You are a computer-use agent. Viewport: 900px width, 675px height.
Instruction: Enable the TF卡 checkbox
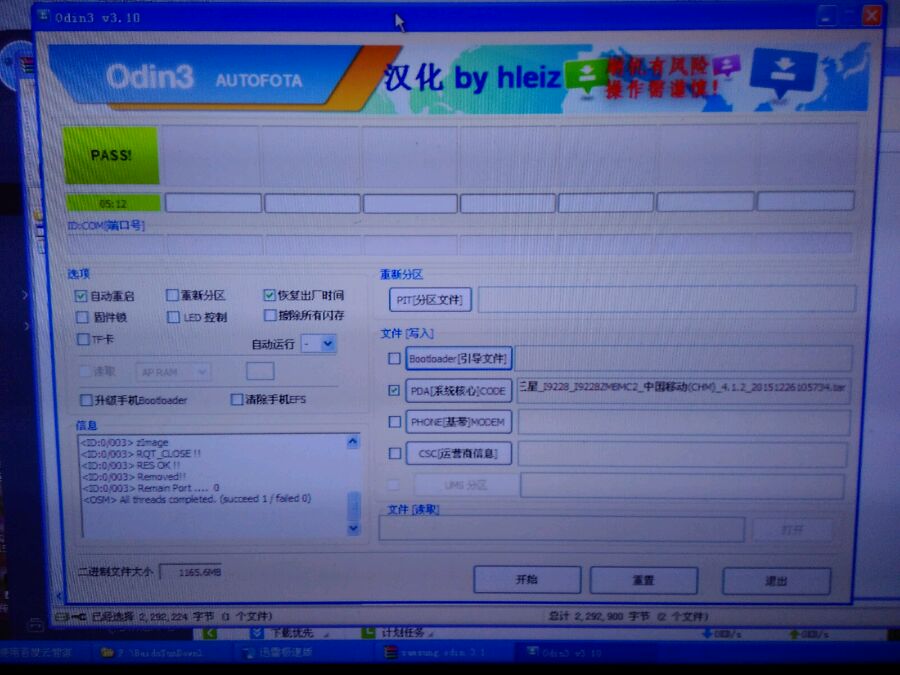click(x=83, y=339)
